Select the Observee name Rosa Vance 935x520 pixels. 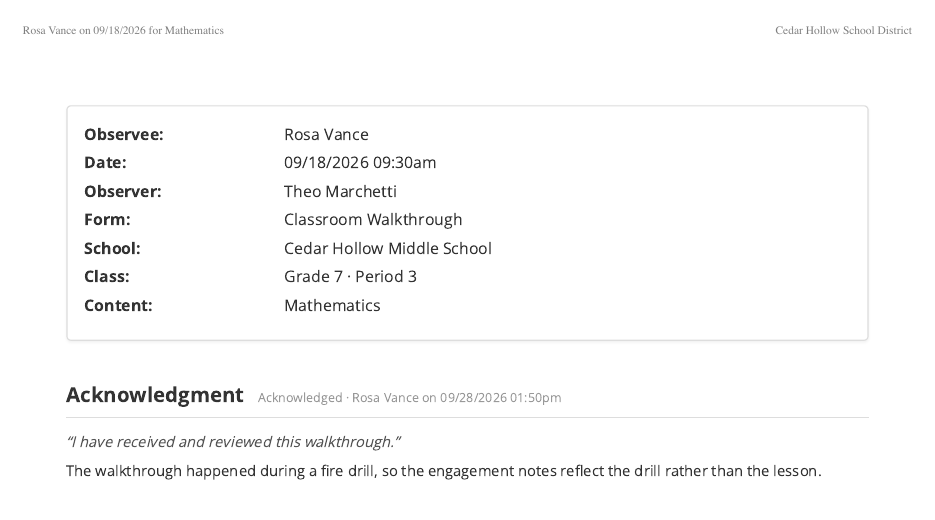pos(326,134)
